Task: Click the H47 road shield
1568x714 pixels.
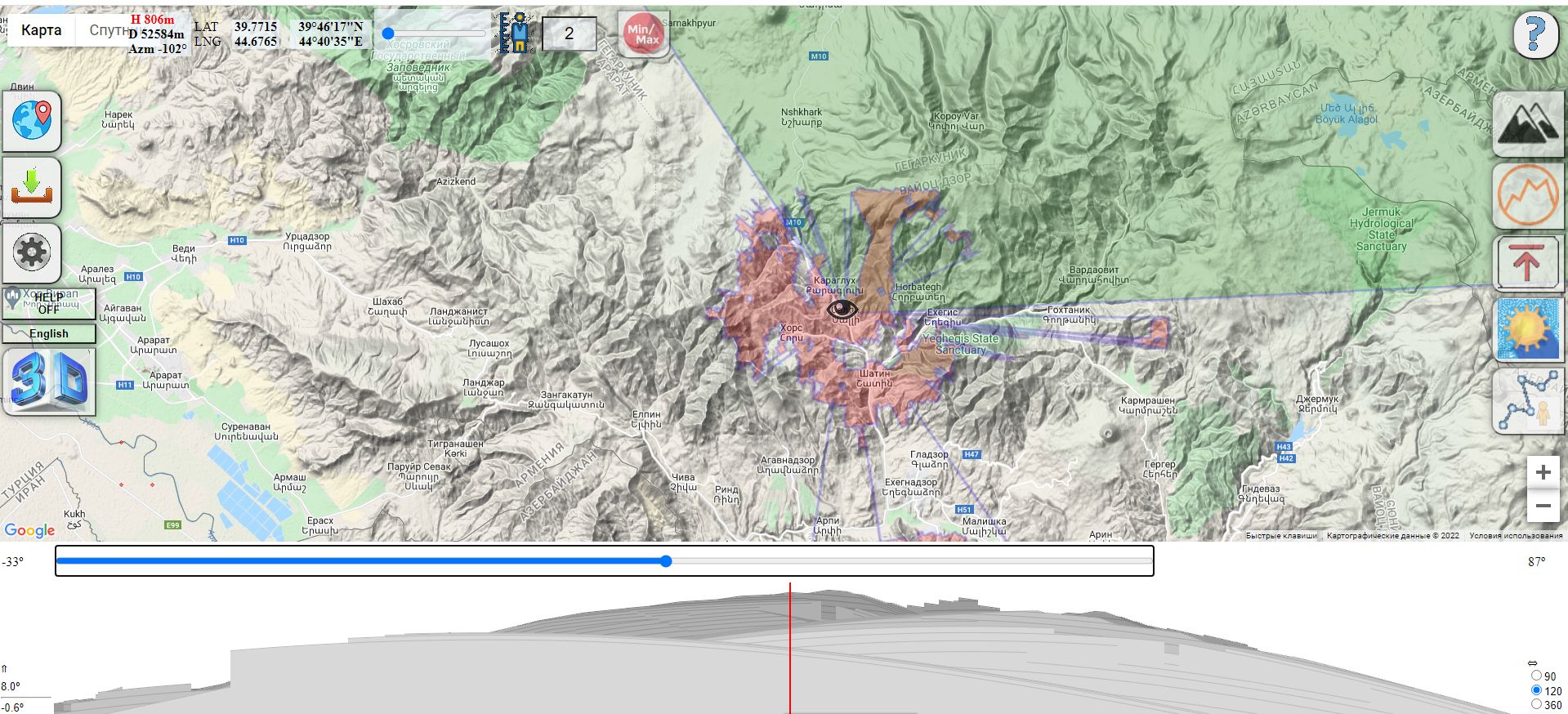Action: [972, 454]
